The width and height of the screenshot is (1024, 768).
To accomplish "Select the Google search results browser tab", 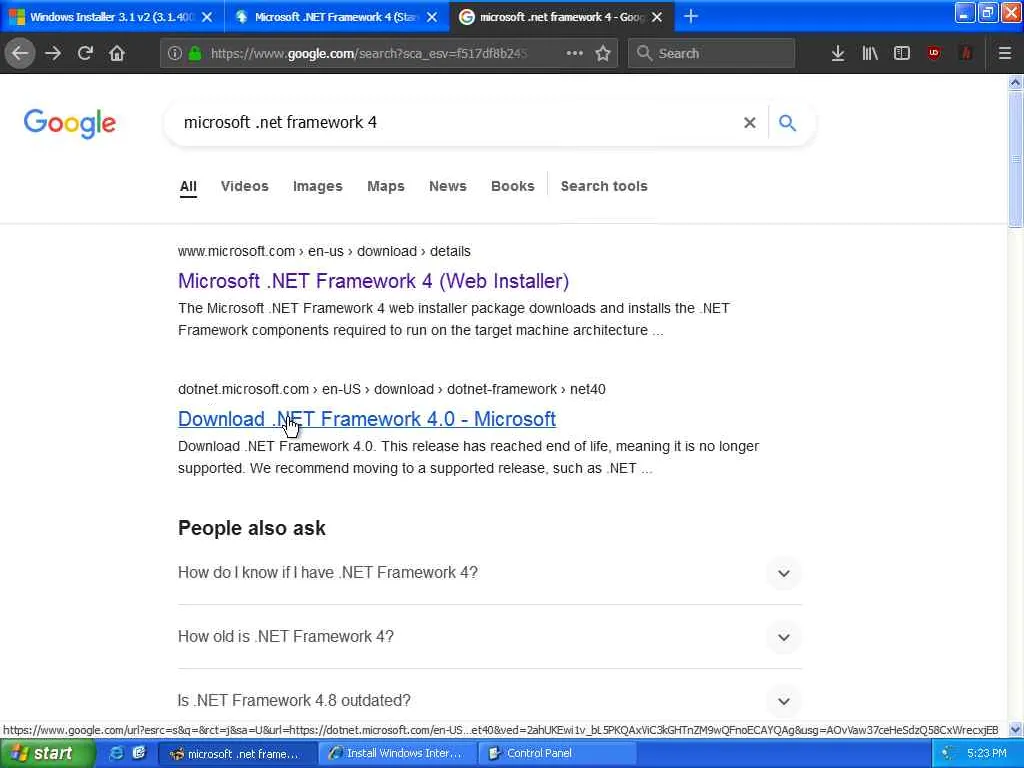I will point(562,17).
